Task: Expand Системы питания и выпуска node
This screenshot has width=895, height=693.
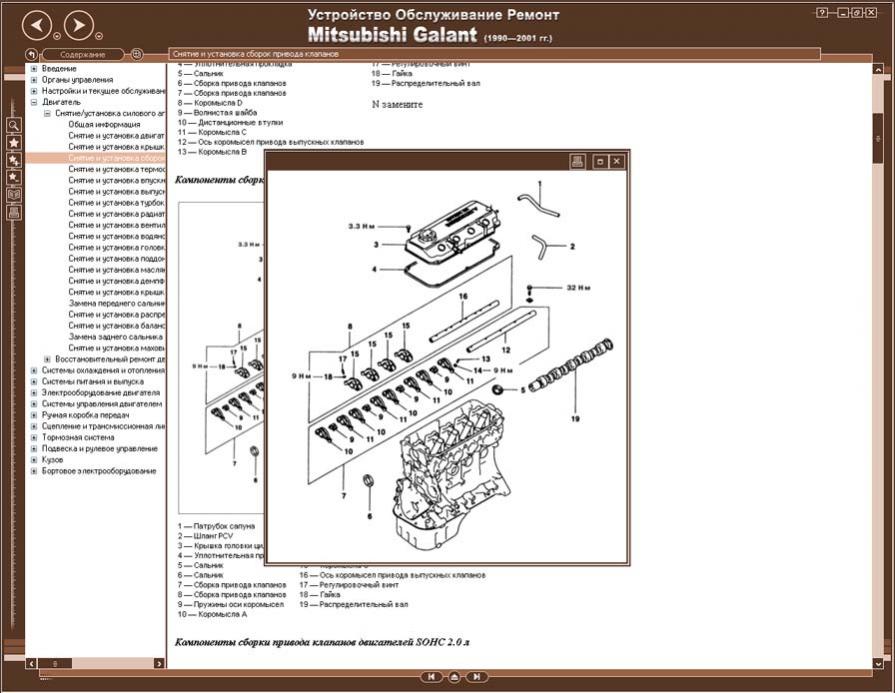Action: point(34,381)
